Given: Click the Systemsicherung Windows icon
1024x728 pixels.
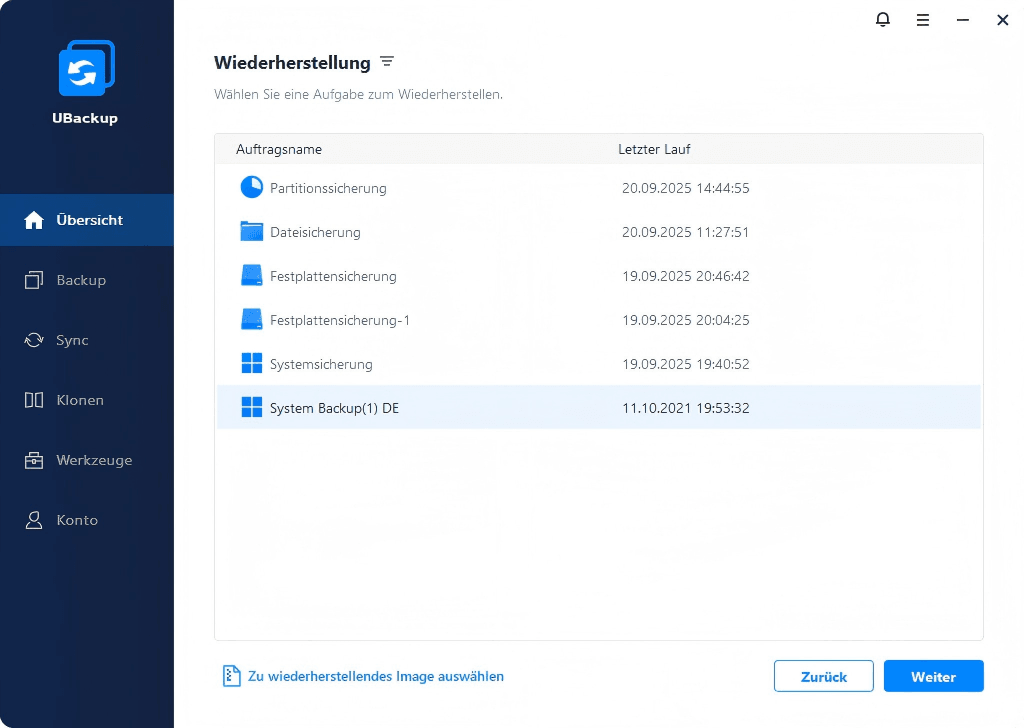Looking at the screenshot, I should [252, 364].
